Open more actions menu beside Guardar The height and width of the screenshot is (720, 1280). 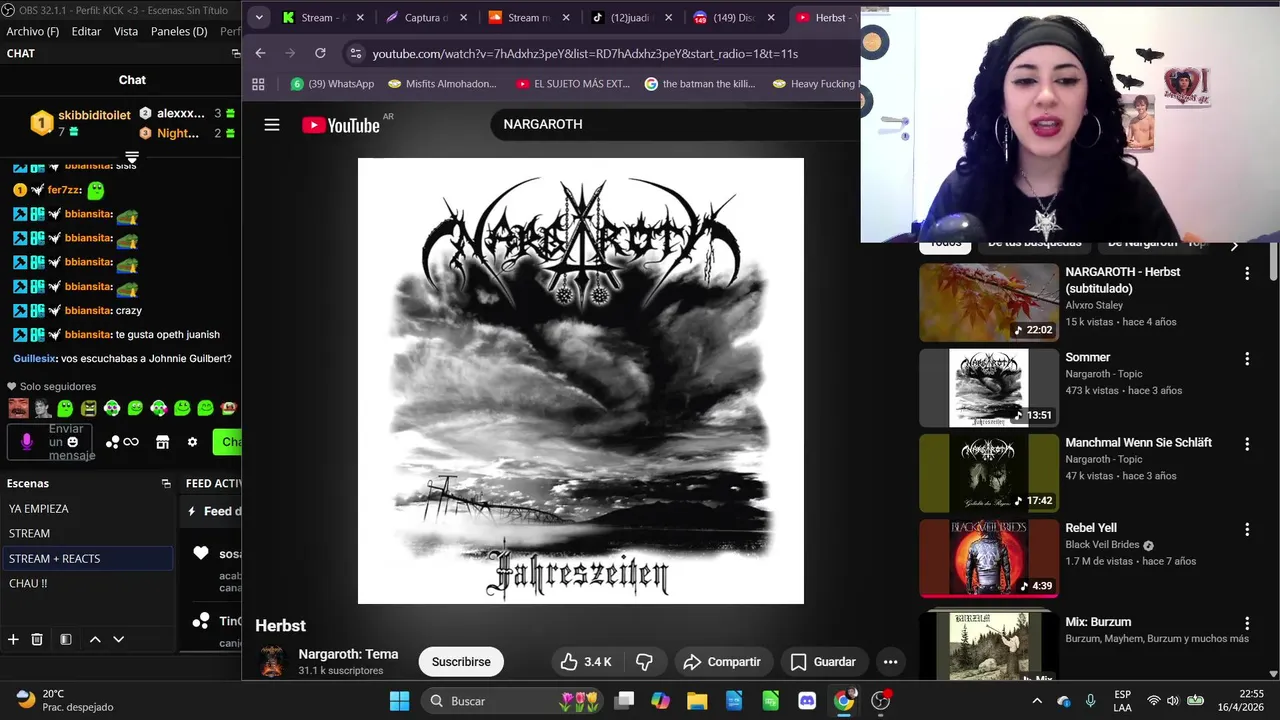coord(890,662)
